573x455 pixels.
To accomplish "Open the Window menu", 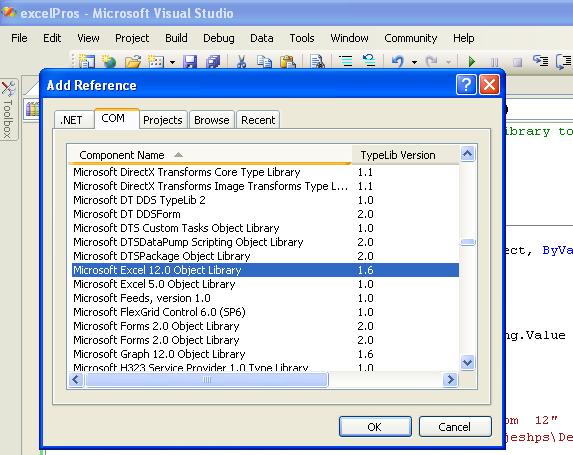I will click(349, 38).
